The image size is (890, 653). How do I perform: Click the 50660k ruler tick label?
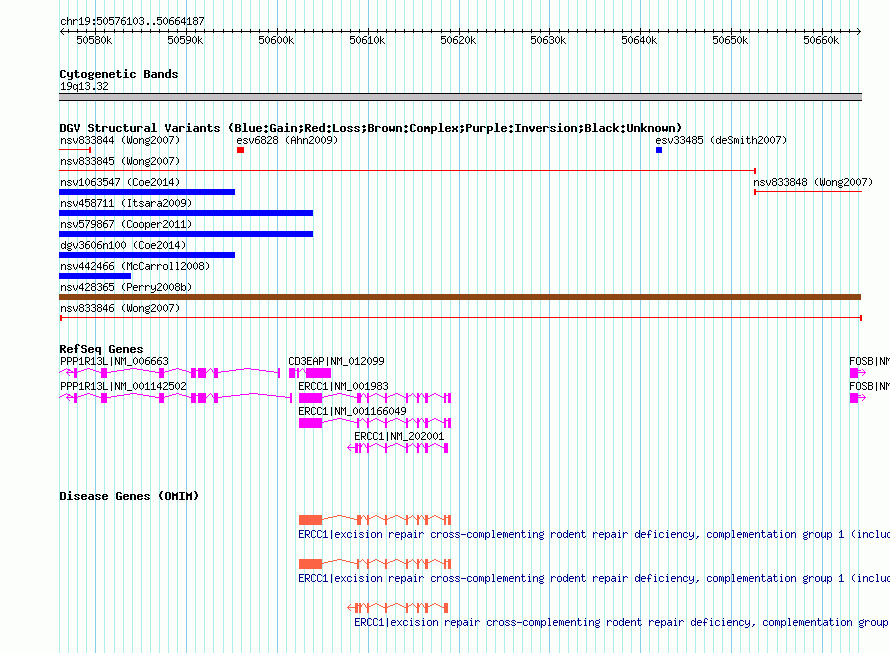tap(821, 40)
